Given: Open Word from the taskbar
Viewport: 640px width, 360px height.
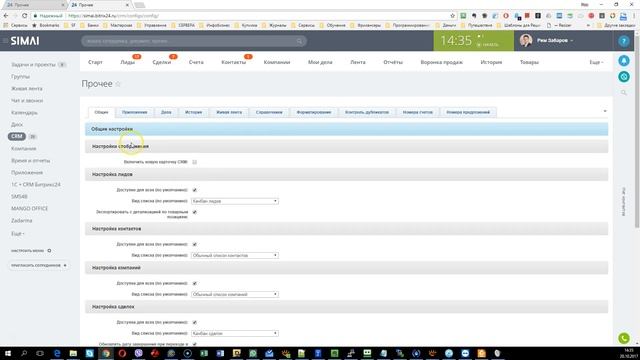Looking at the screenshot, I should [x=220, y=353].
